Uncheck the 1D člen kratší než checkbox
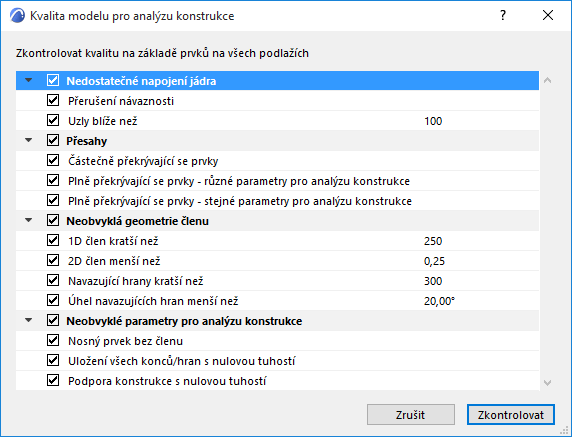 tap(53, 241)
